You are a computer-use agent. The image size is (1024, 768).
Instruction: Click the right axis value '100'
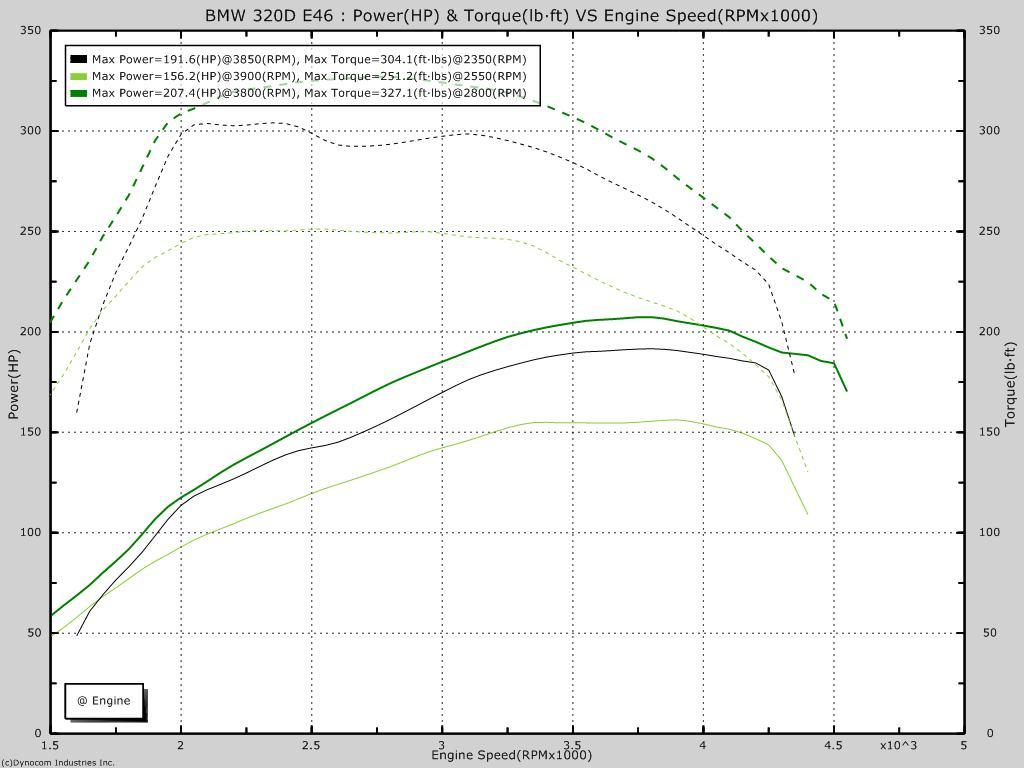point(989,532)
